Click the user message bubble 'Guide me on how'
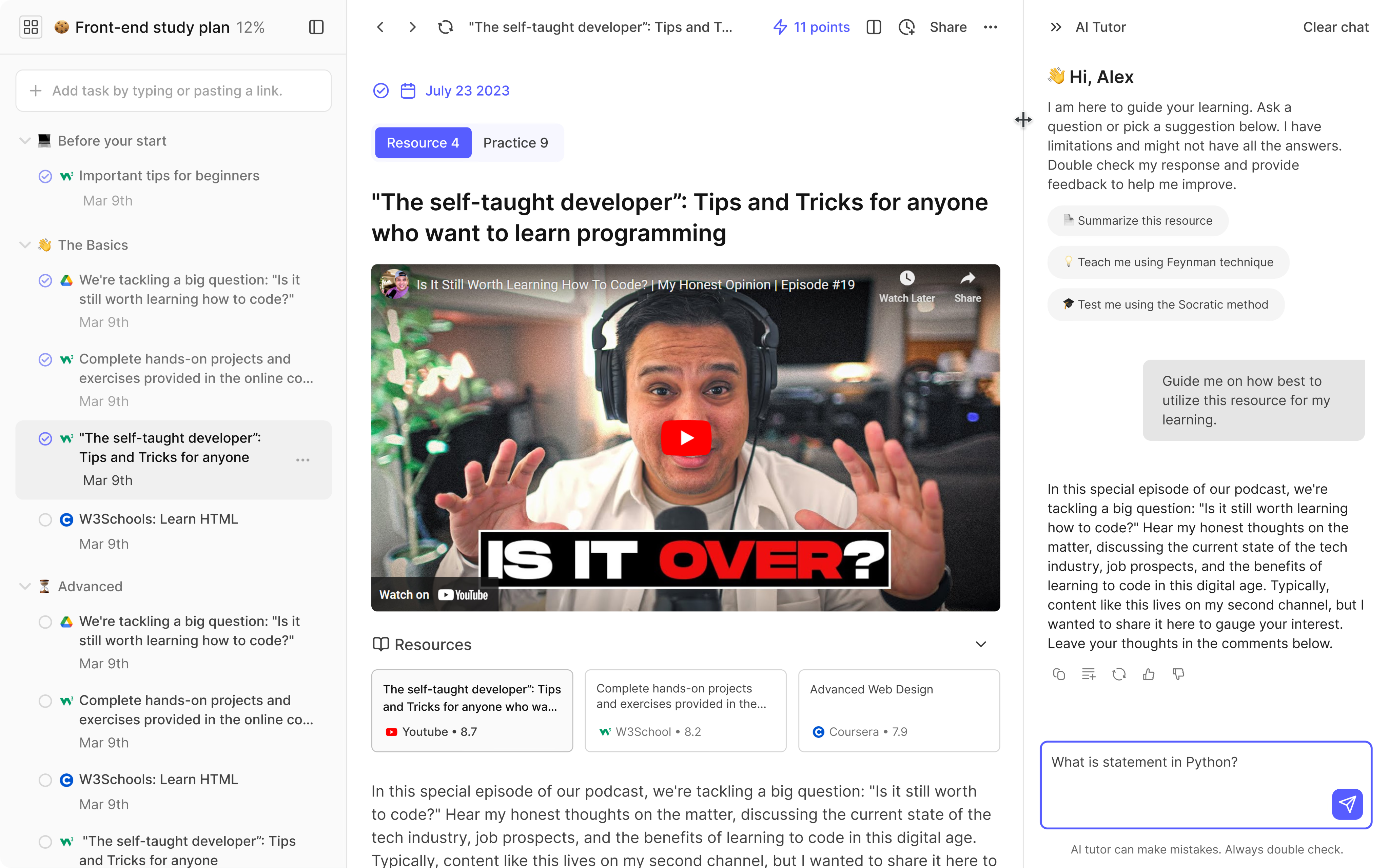The height and width of the screenshot is (868, 1389). point(1254,400)
